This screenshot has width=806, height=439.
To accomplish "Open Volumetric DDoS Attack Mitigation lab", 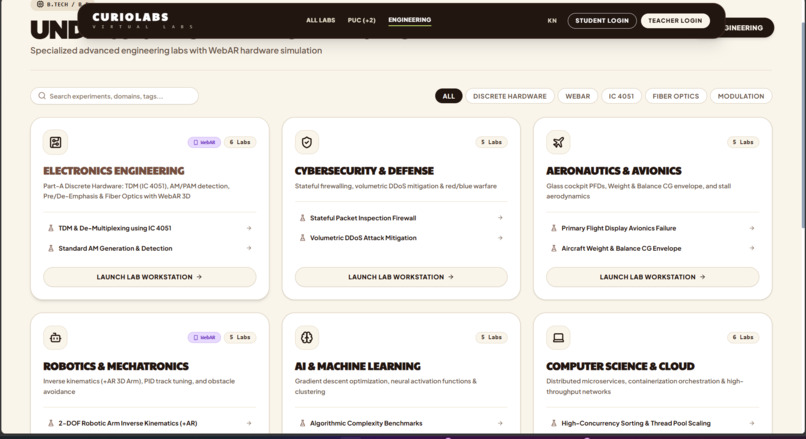I will coord(401,238).
